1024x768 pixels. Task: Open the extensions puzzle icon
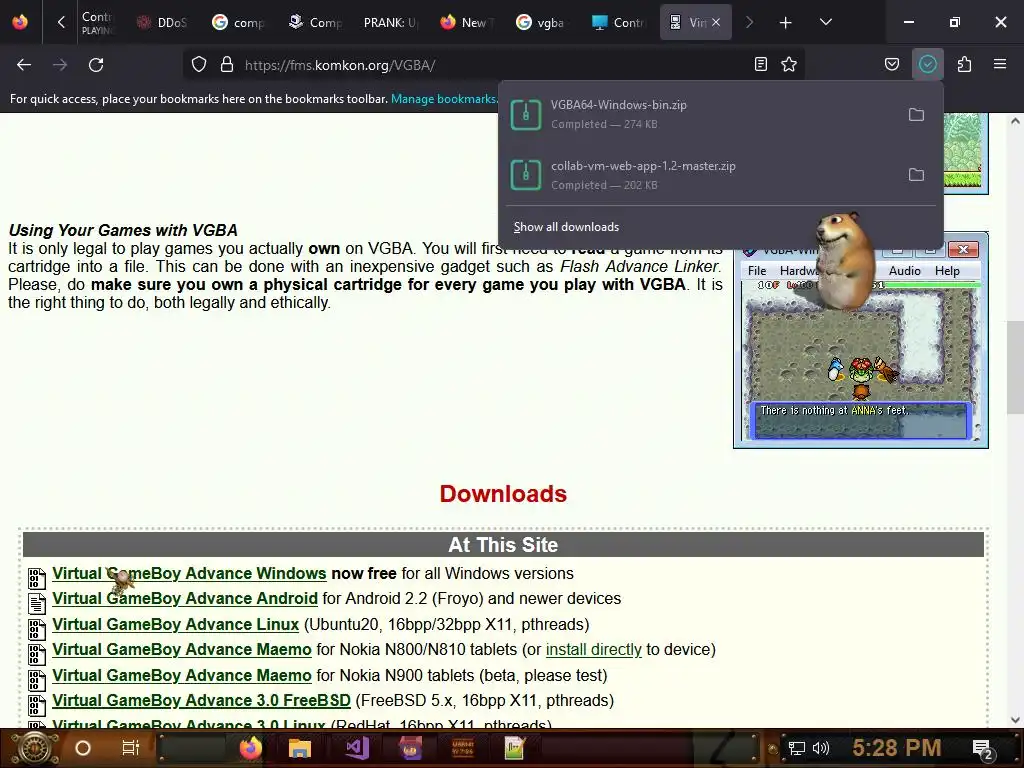(x=964, y=64)
